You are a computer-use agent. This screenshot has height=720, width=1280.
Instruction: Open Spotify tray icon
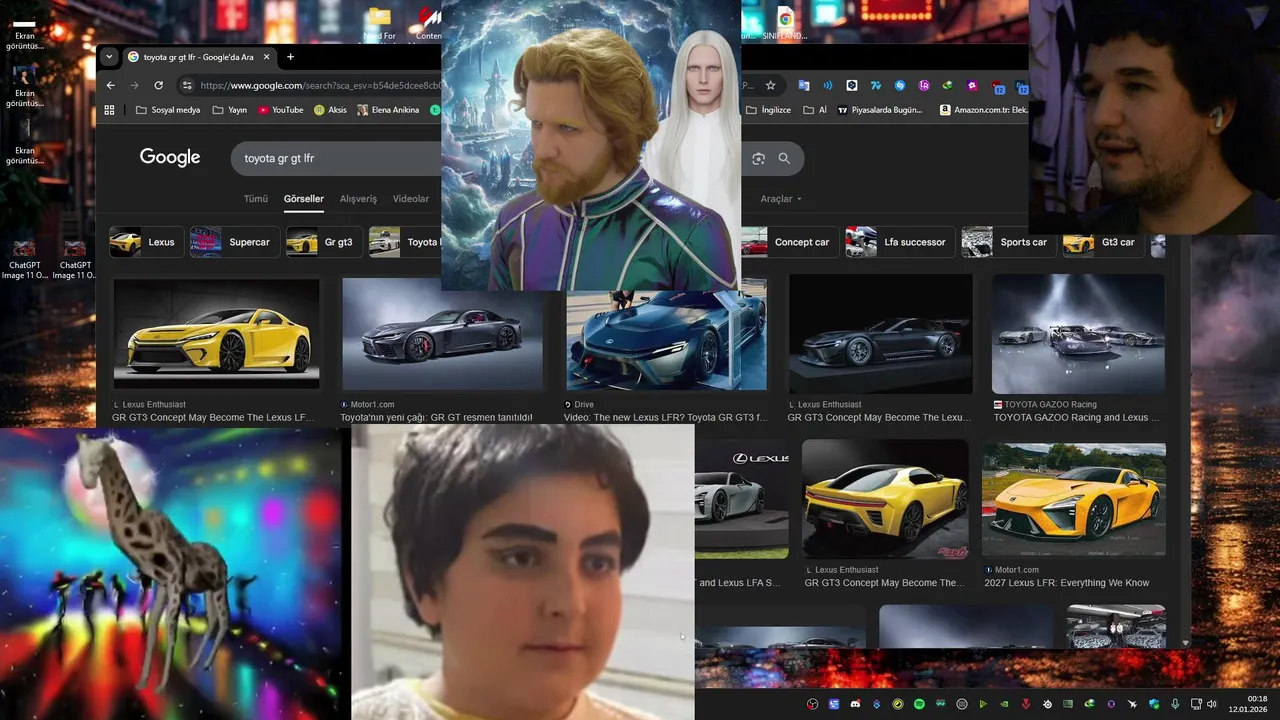click(x=919, y=704)
